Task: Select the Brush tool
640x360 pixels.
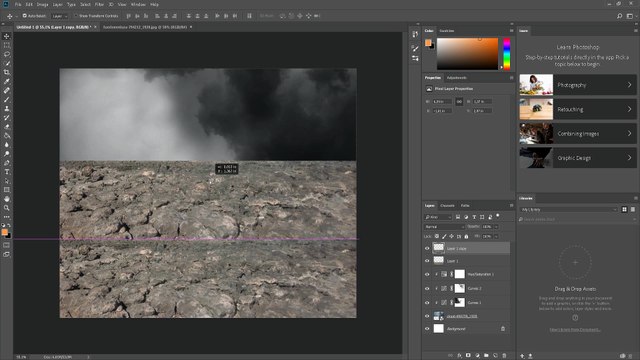Action: pyautogui.click(x=7, y=99)
